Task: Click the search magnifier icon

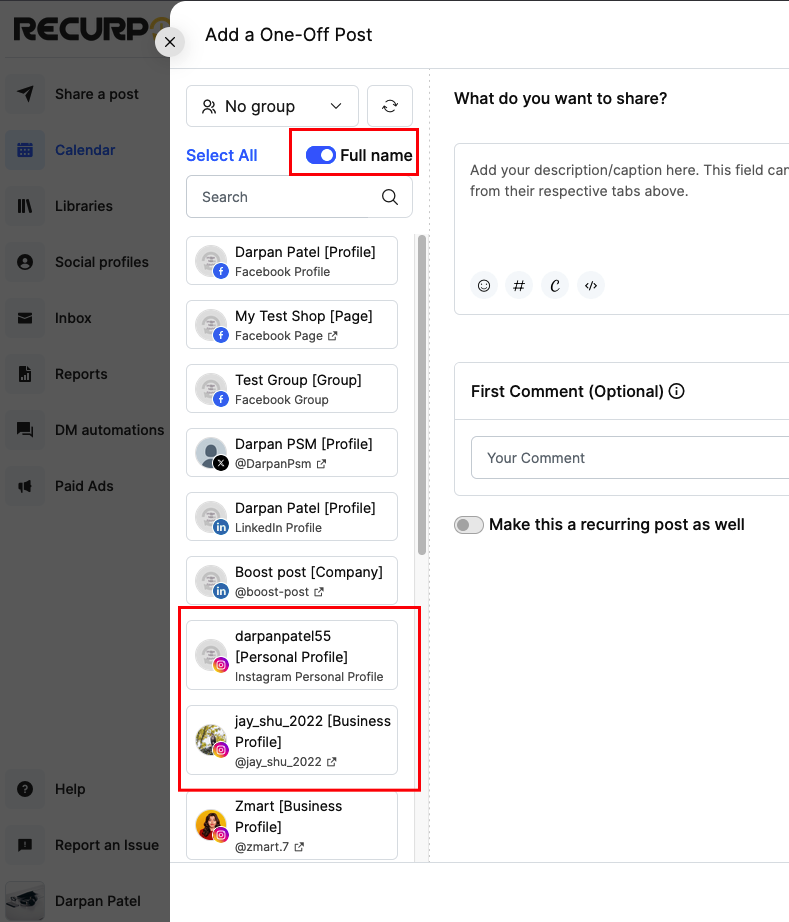Action: click(390, 197)
